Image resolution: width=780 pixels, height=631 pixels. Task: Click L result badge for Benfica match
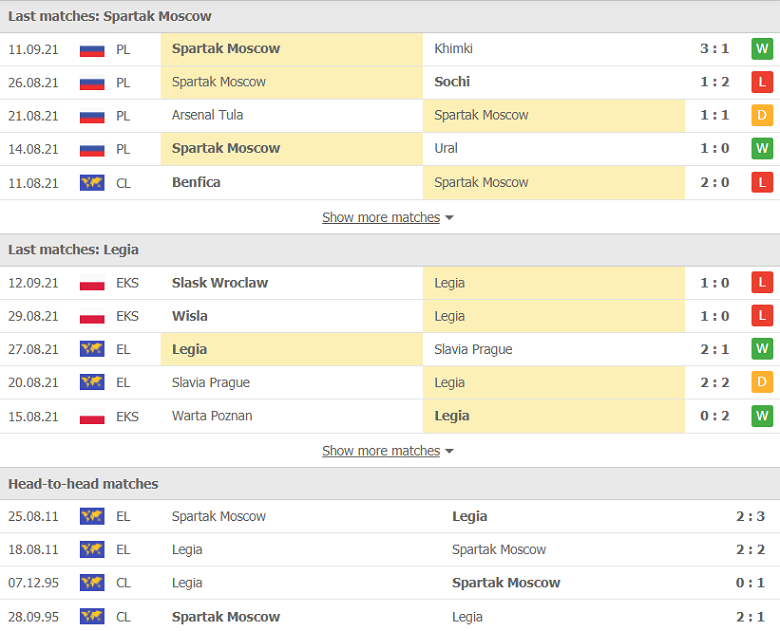[x=762, y=183]
